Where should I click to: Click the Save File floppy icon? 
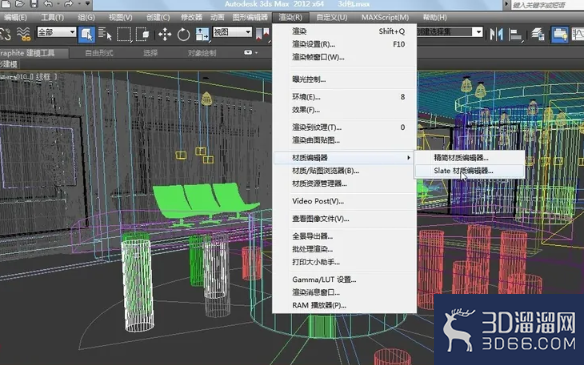[34, 4]
